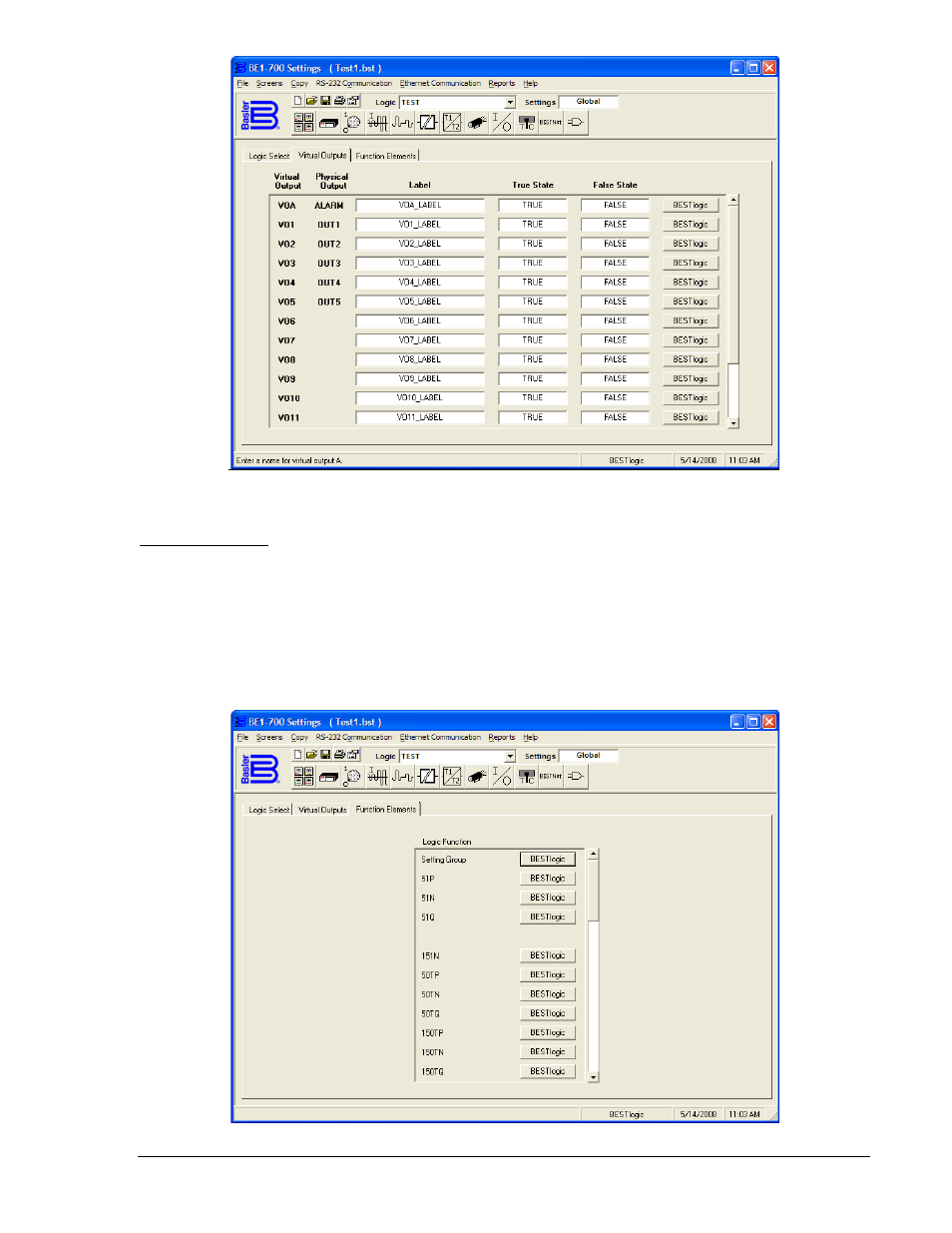Image resolution: width=952 pixels, height=1233 pixels.
Task: Click the Save disk icon in the Function Elements window
Action: [325, 755]
